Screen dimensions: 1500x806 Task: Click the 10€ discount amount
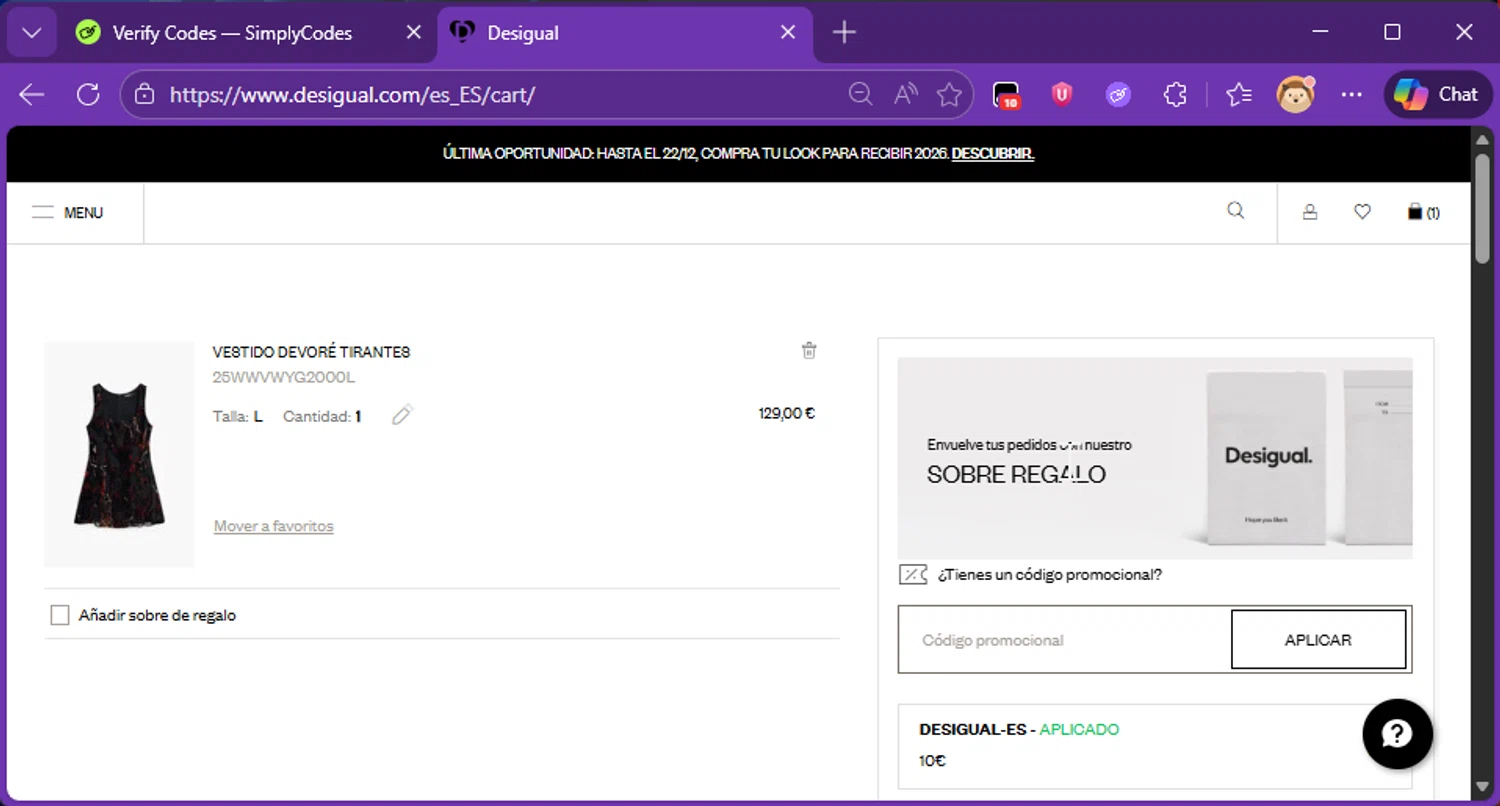click(x=932, y=761)
